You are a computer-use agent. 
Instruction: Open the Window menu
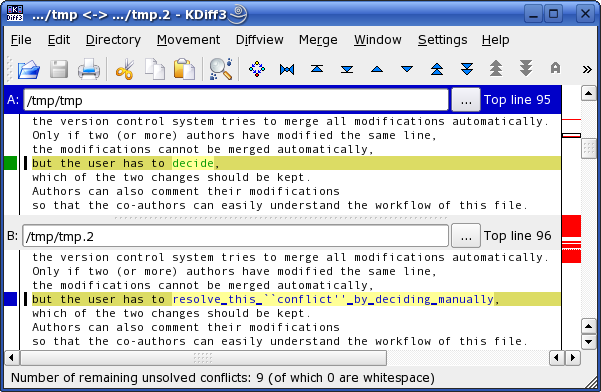[378, 40]
